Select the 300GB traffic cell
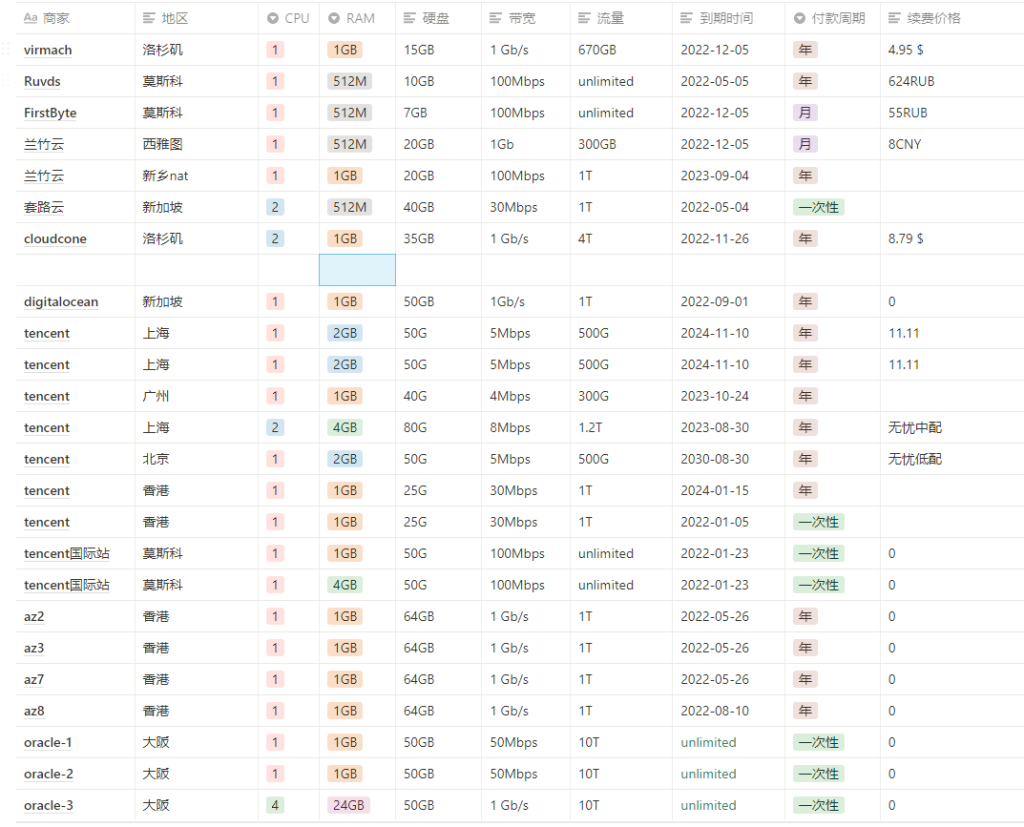 tap(621, 144)
